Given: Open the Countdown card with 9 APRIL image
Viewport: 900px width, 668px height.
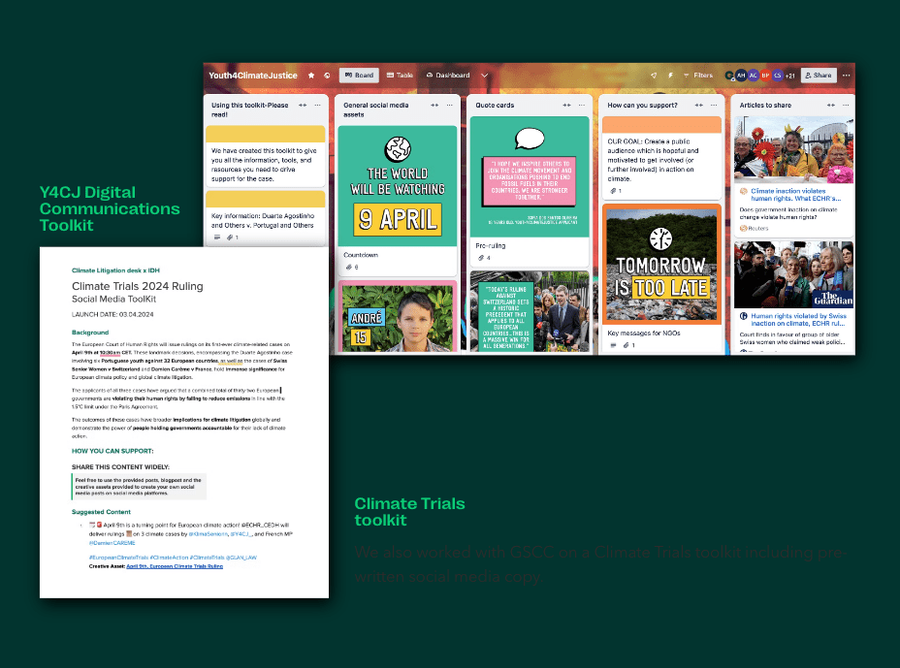Looking at the screenshot, I should [x=397, y=201].
